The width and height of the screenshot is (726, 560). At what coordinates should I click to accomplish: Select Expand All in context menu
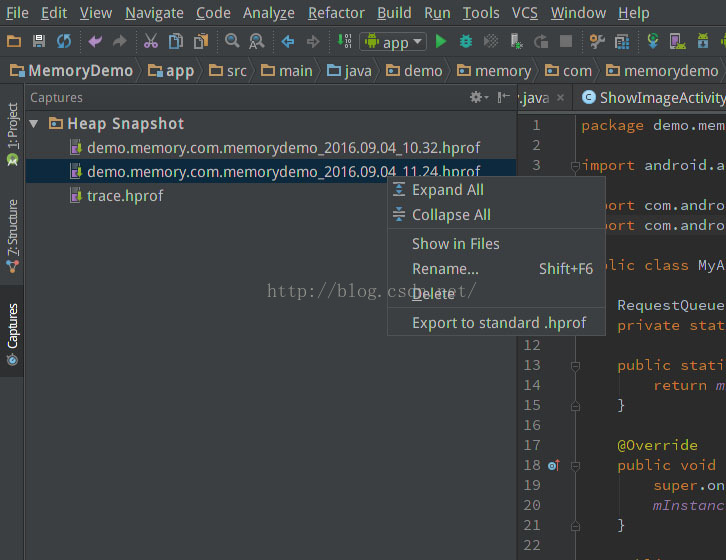click(447, 190)
